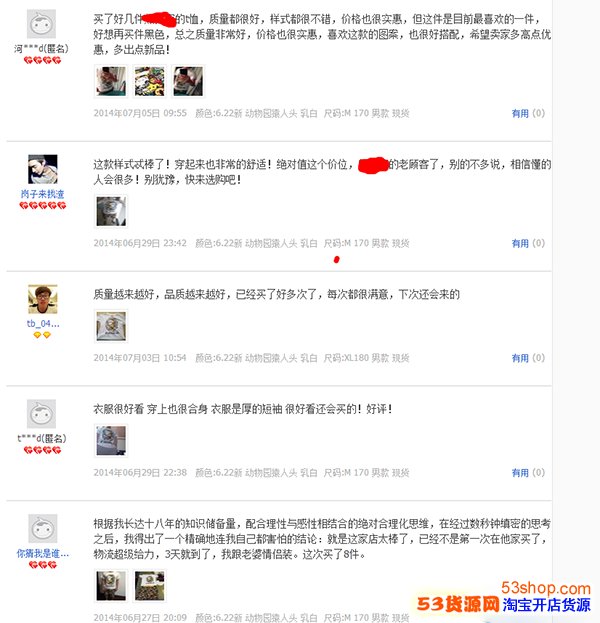
Task: Click red heart rating under 你猜我是谁...
Action: pyautogui.click(x=43, y=565)
